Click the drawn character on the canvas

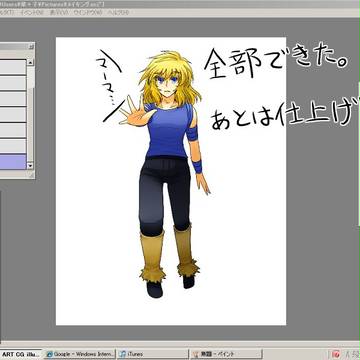pyautogui.click(x=167, y=173)
